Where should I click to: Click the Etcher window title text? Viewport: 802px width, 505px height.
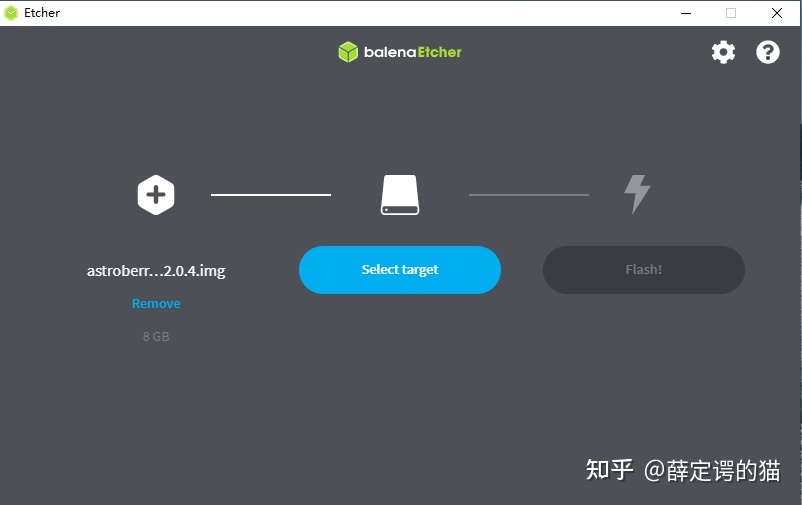pos(42,13)
